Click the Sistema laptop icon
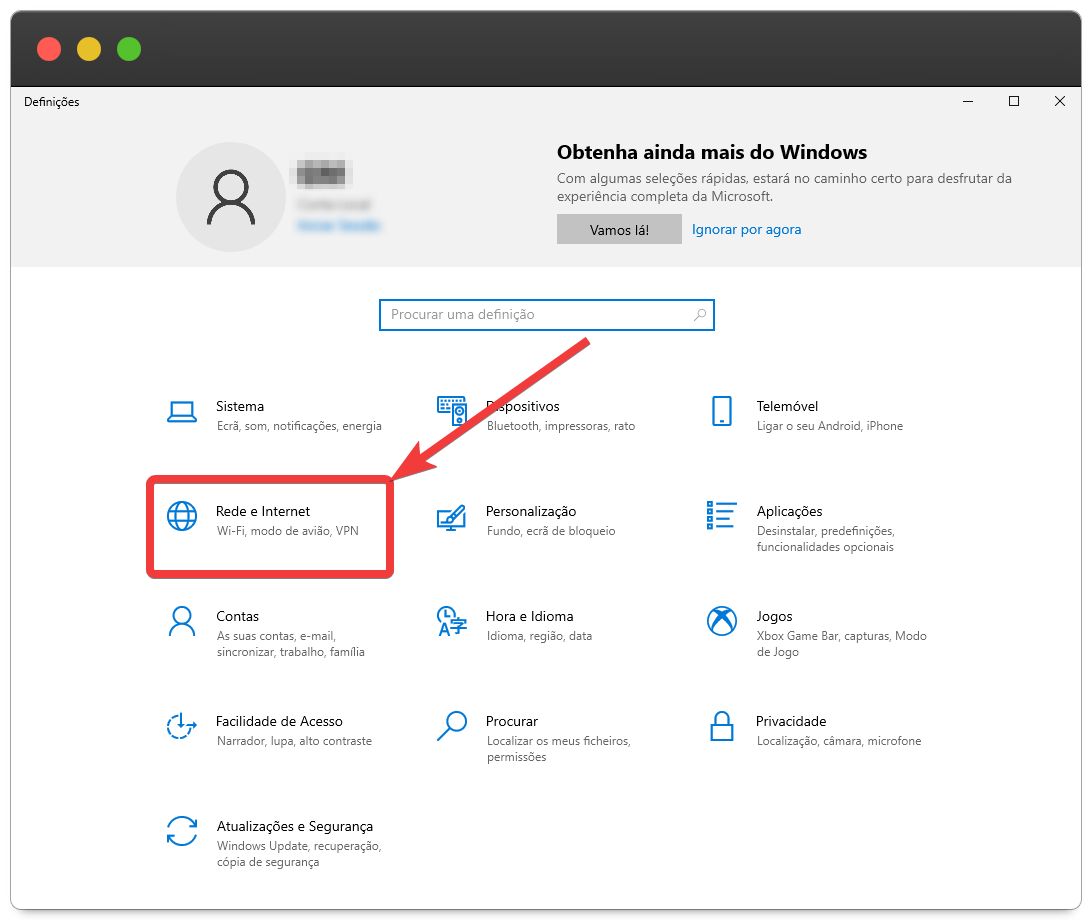 pos(182,411)
